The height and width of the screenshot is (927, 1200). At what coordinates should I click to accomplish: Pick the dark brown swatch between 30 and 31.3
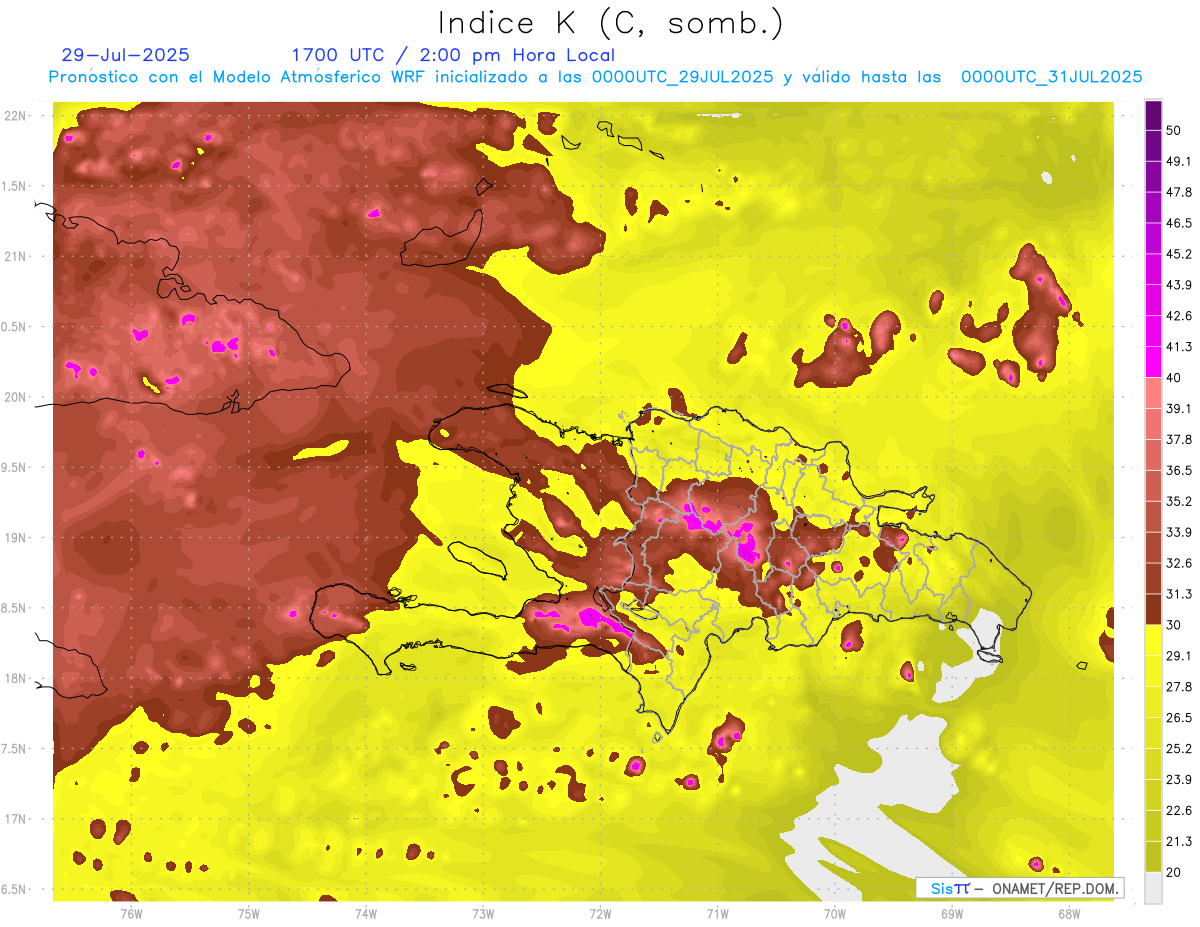pos(1153,609)
